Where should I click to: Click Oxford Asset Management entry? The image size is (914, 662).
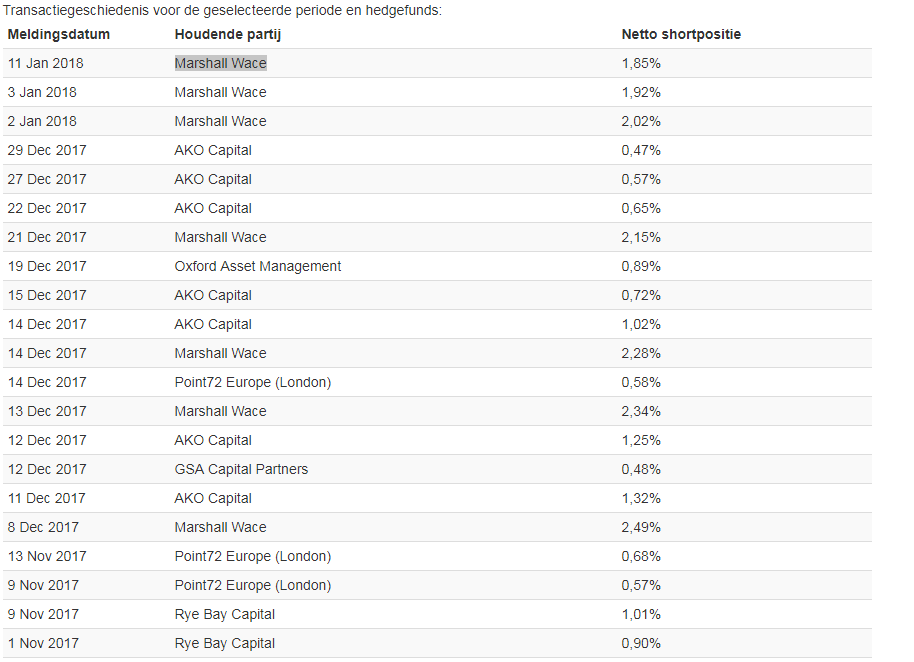(258, 266)
